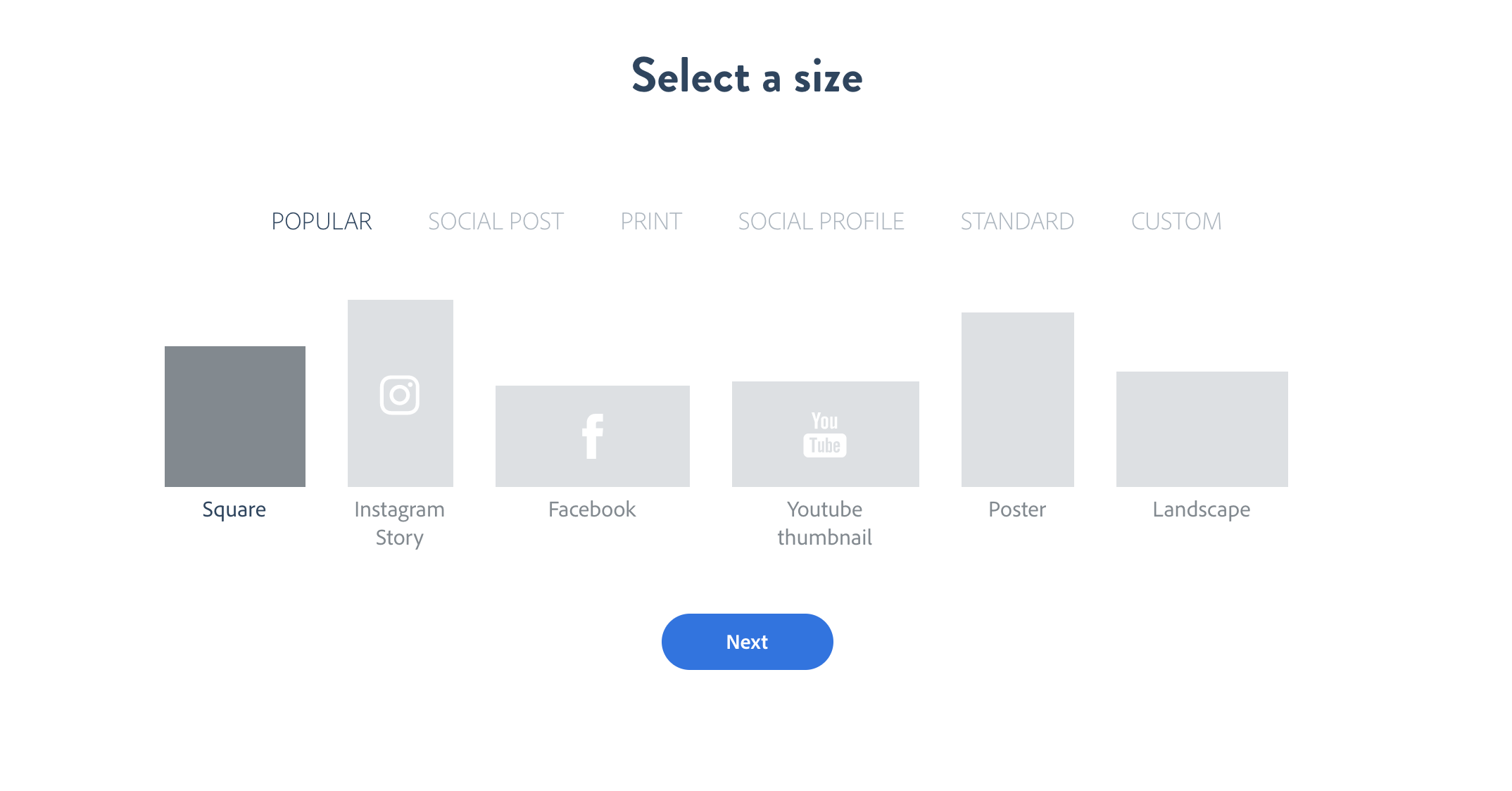
Task: Click the YouTube logo icon
Action: pyautogui.click(x=825, y=434)
